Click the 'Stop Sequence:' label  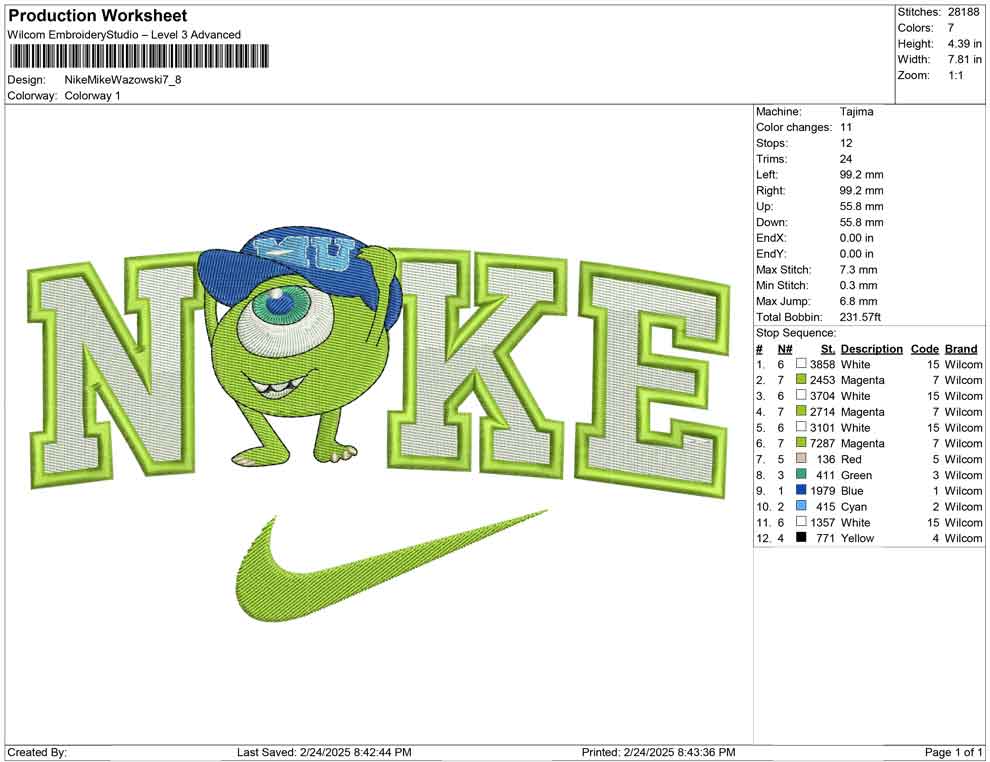(796, 333)
